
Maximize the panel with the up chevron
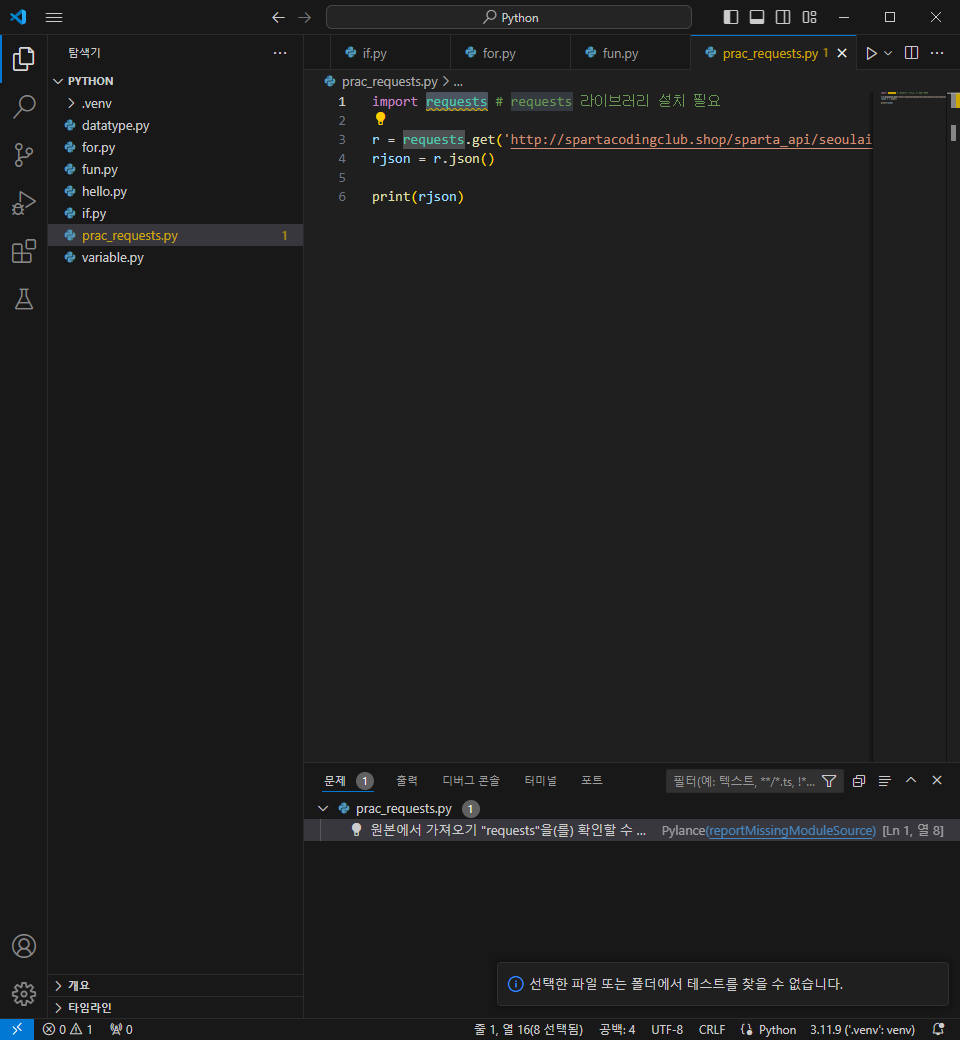point(911,781)
